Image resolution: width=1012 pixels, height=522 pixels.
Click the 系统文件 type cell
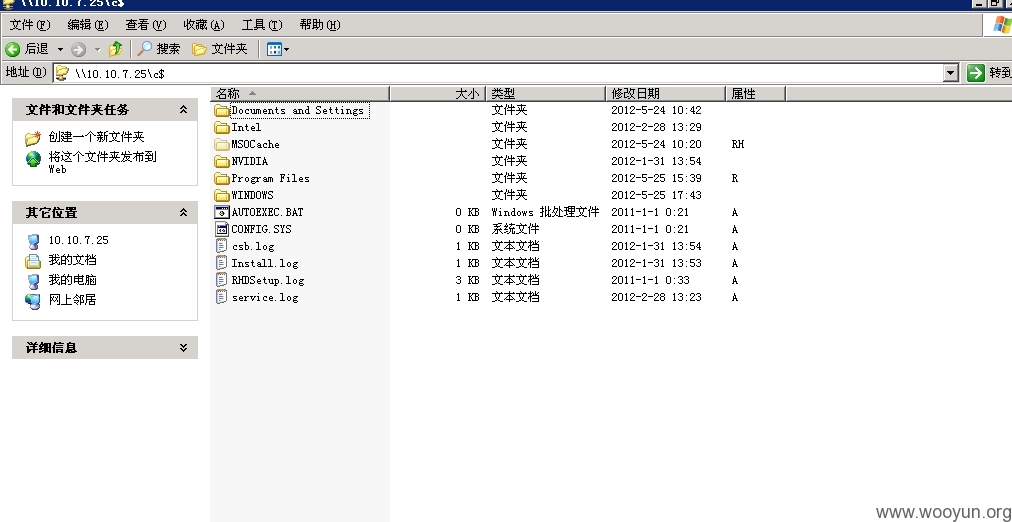tap(516, 229)
